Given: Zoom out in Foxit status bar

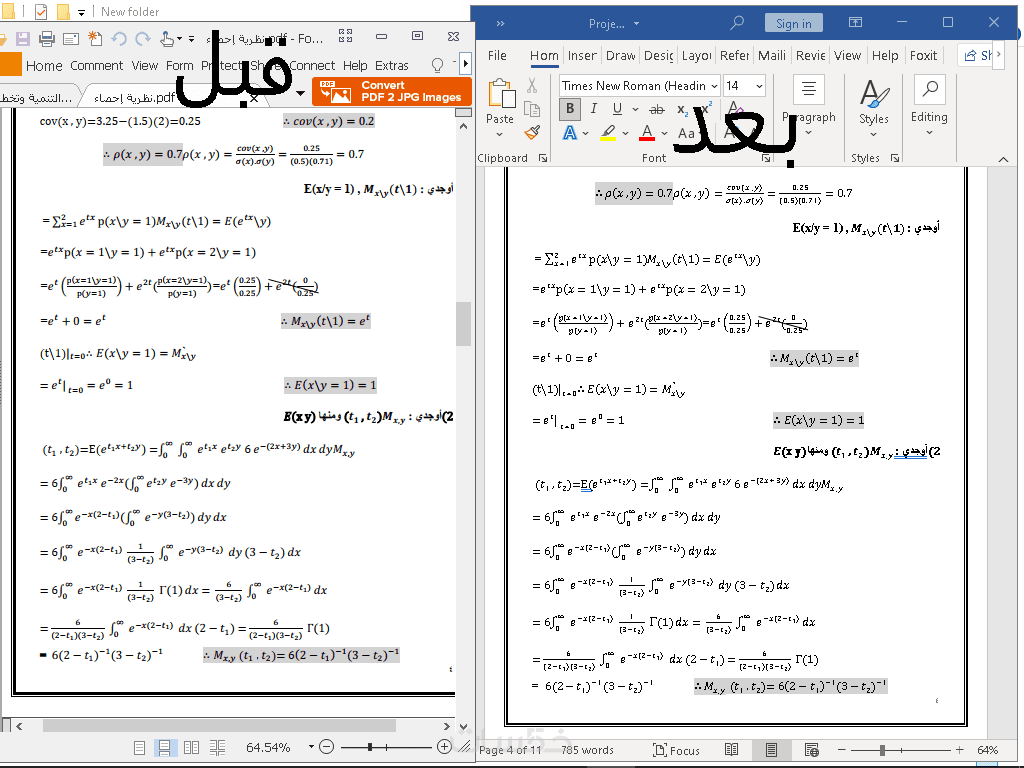Looking at the screenshot, I should (x=327, y=746).
